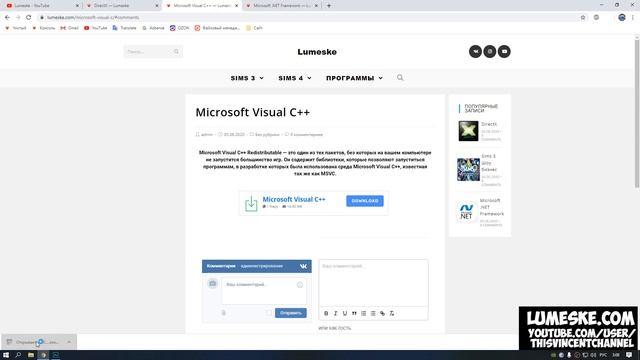
Task: Expand the ПРОГРАММЫ menu
Action: (354, 78)
